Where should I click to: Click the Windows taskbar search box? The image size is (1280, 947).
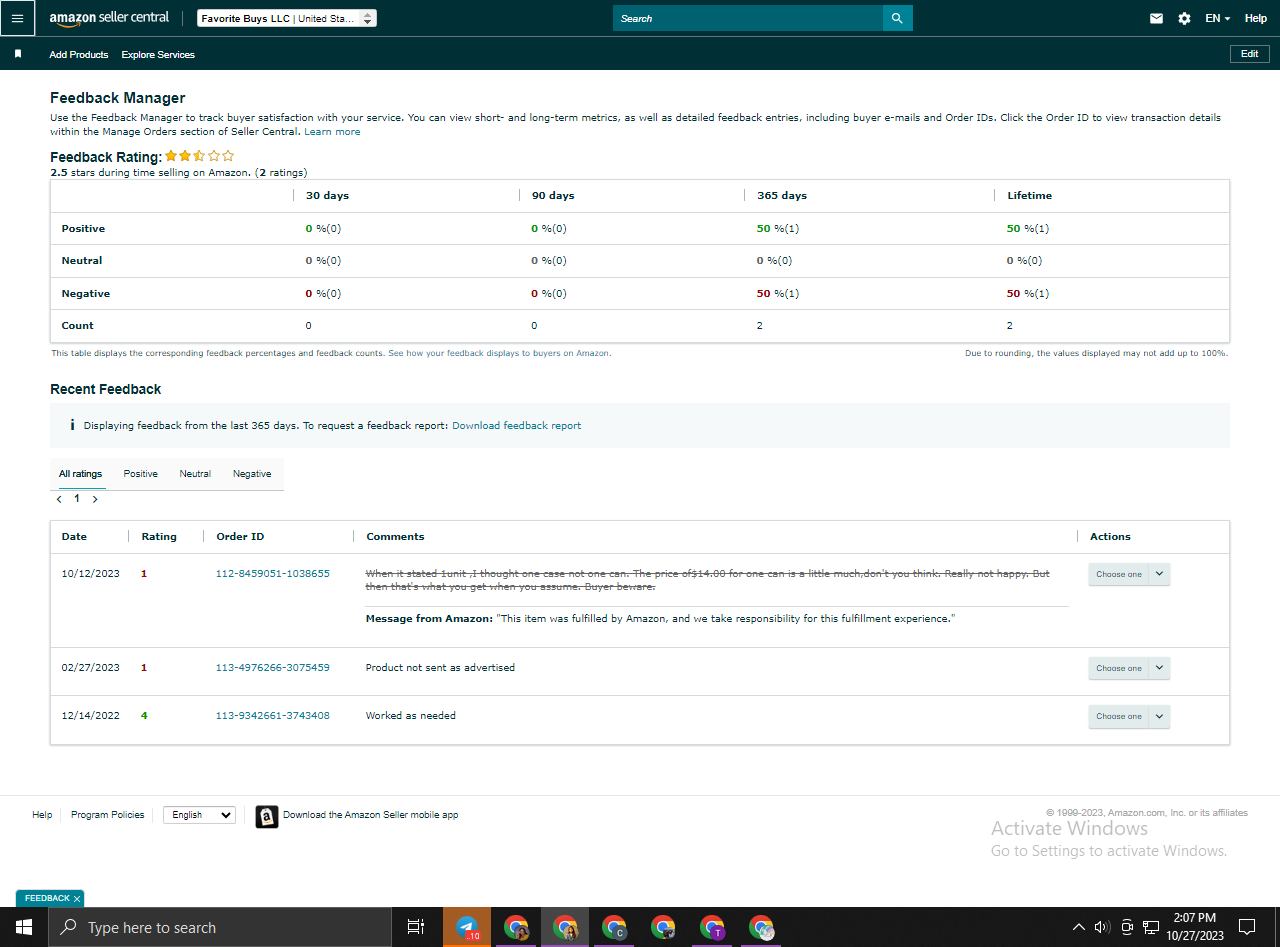click(218, 927)
